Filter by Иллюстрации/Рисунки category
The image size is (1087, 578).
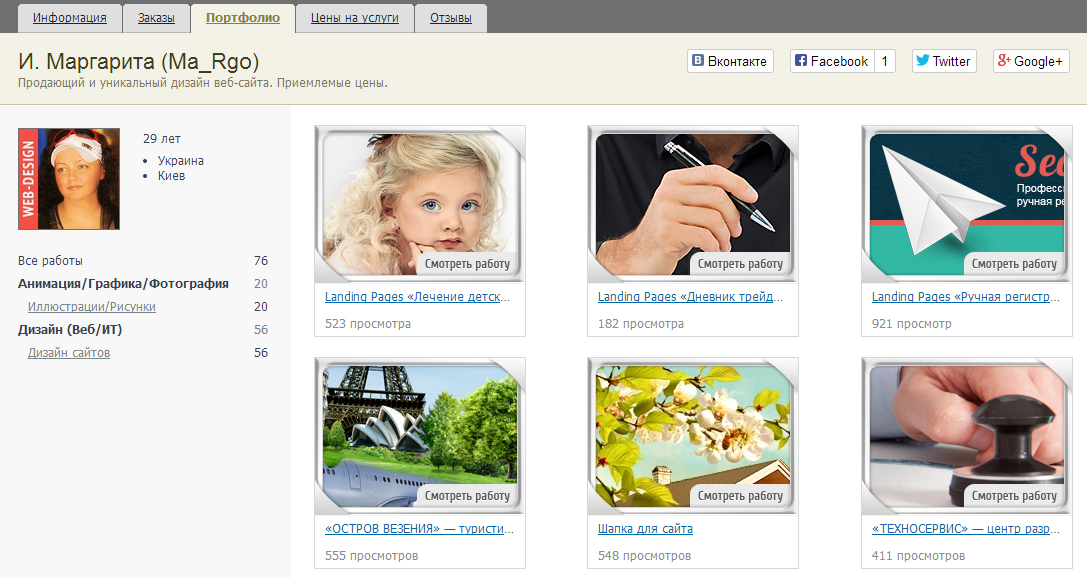click(x=92, y=307)
